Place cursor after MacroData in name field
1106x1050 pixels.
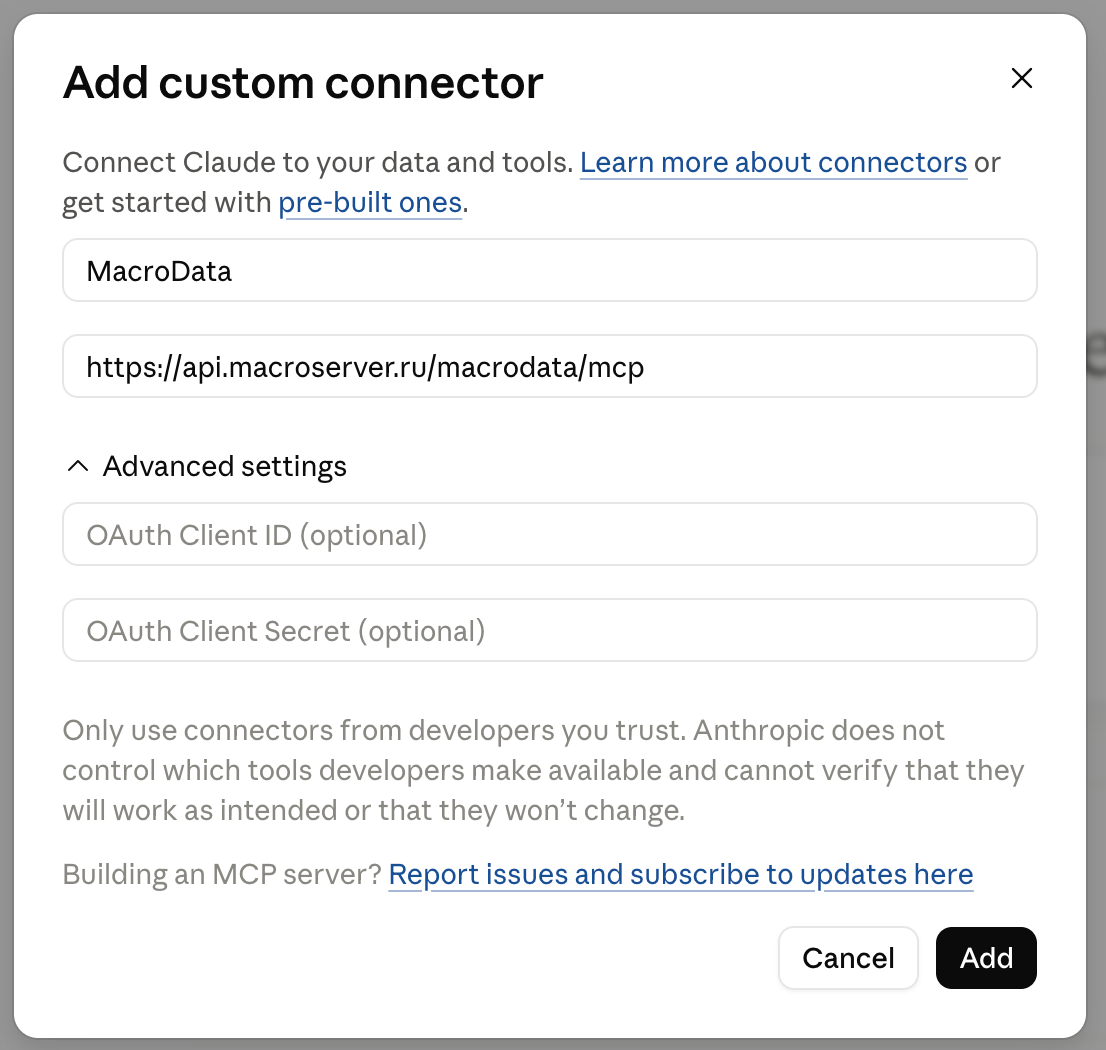(234, 271)
